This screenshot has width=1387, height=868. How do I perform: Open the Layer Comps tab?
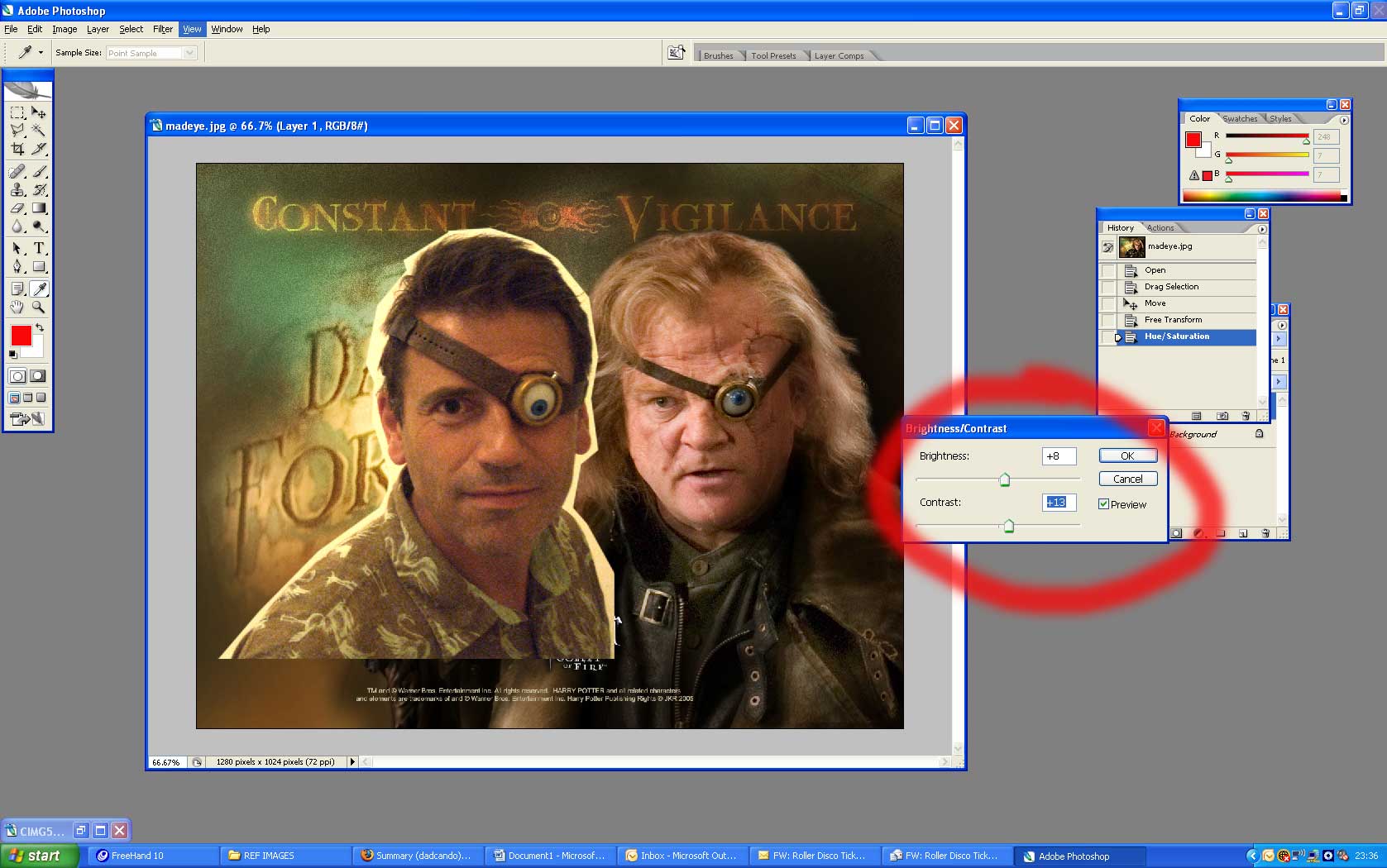point(839,56)
